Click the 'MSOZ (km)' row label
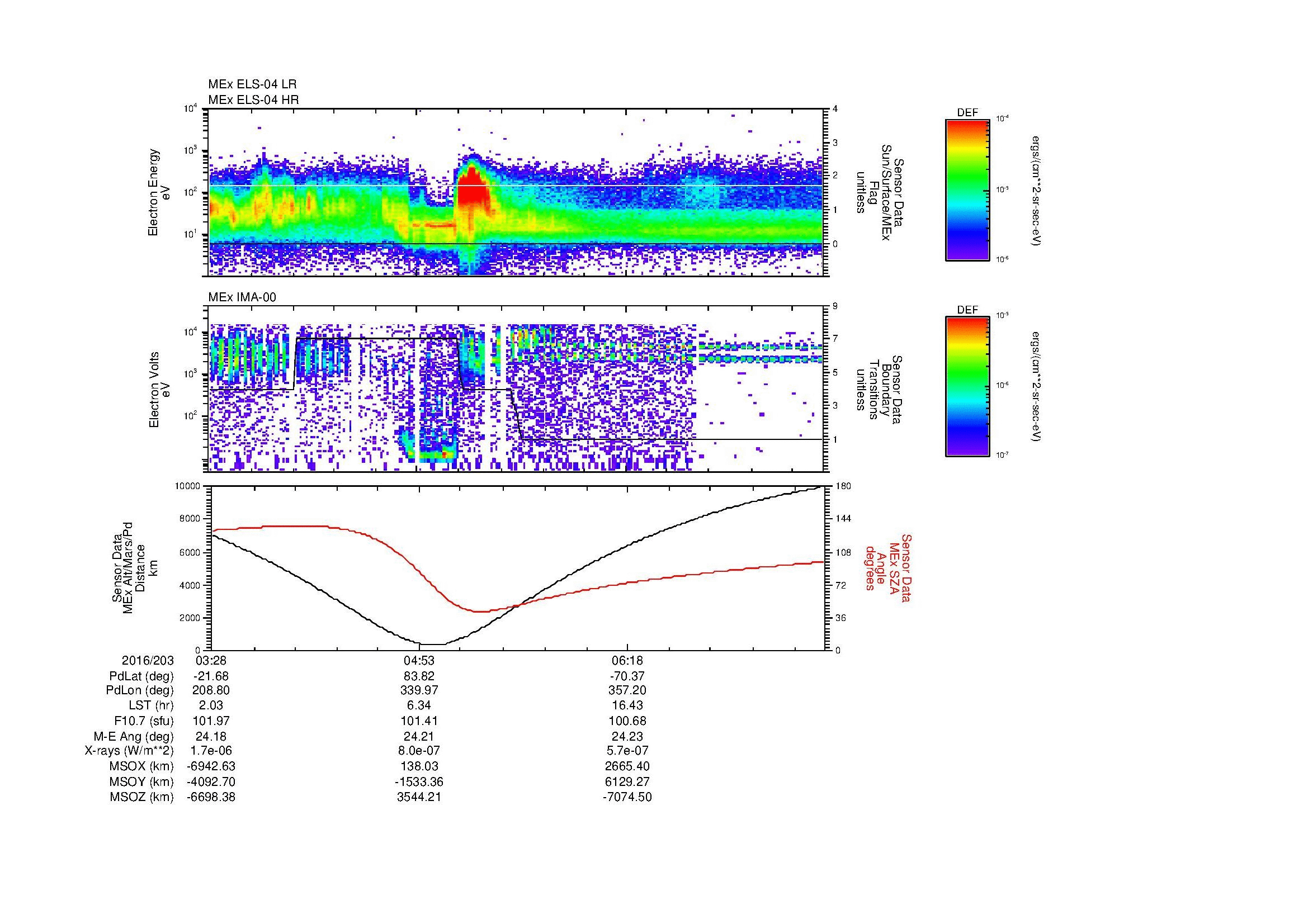Screen dimensions: 1308x924 [141, 797]
